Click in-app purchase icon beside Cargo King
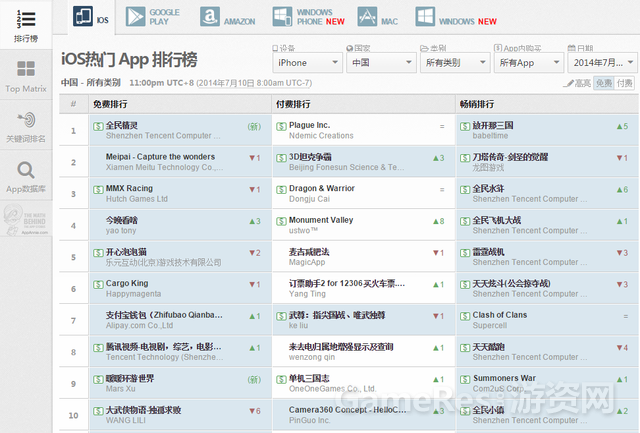The width and height of the screenshot is (640, 433). point(98,284)
